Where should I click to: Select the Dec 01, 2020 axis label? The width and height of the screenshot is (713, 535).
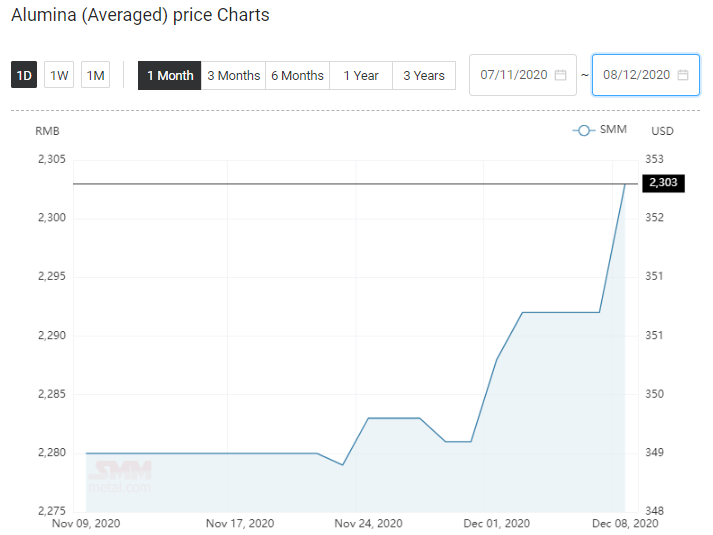point(497,524)
